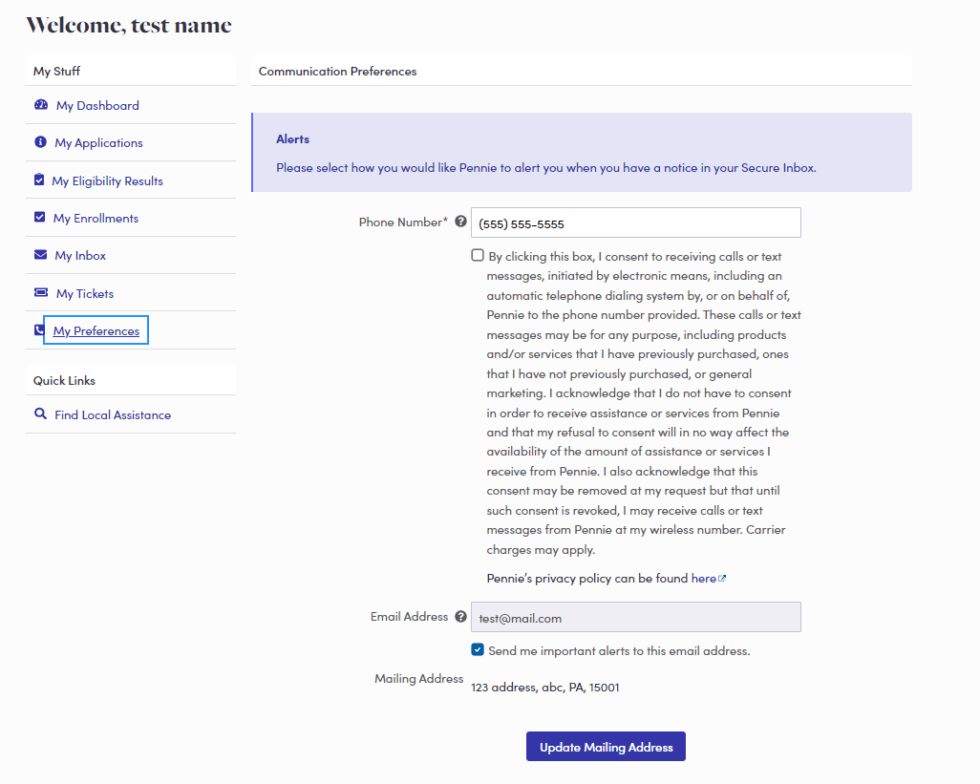Open the privacy policy 'here' link

pyautogui.click(x=704, y=578)
